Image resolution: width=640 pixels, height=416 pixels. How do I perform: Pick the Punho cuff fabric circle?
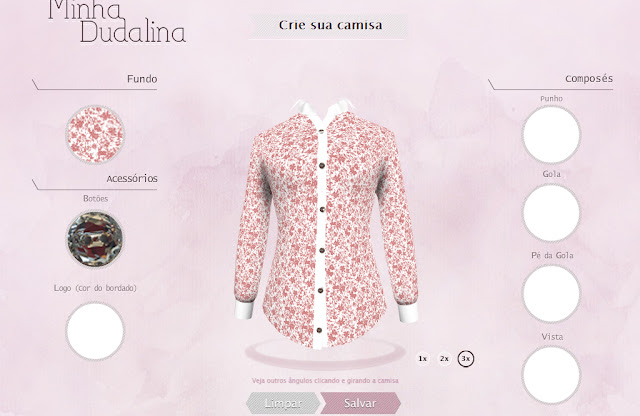pyautogui.click(x=551, y=134)
